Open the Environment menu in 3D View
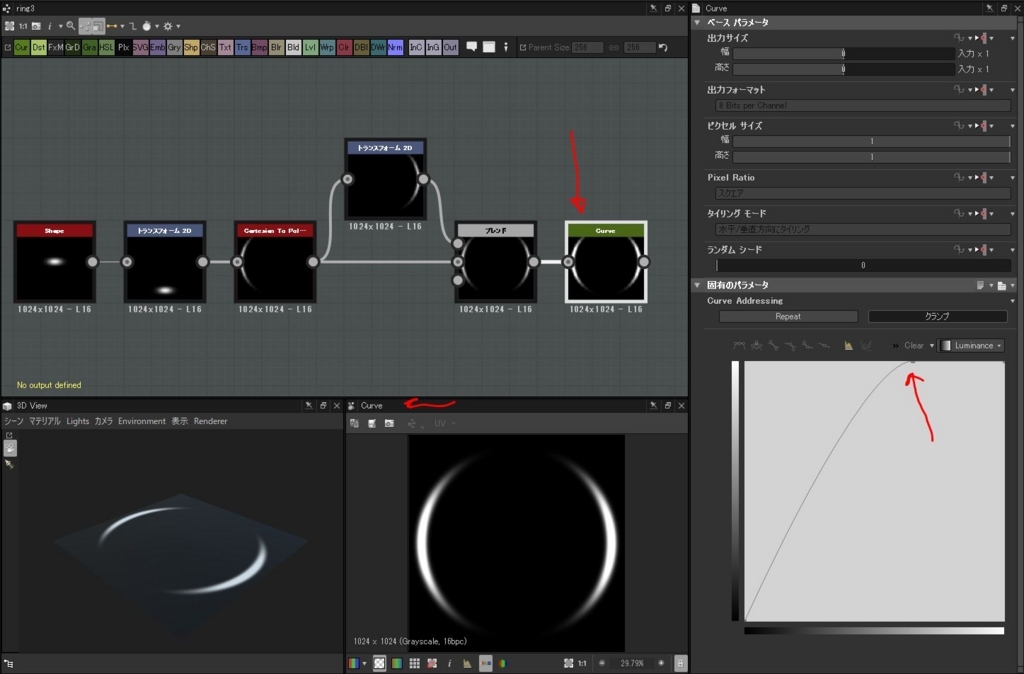 point(142,421)
